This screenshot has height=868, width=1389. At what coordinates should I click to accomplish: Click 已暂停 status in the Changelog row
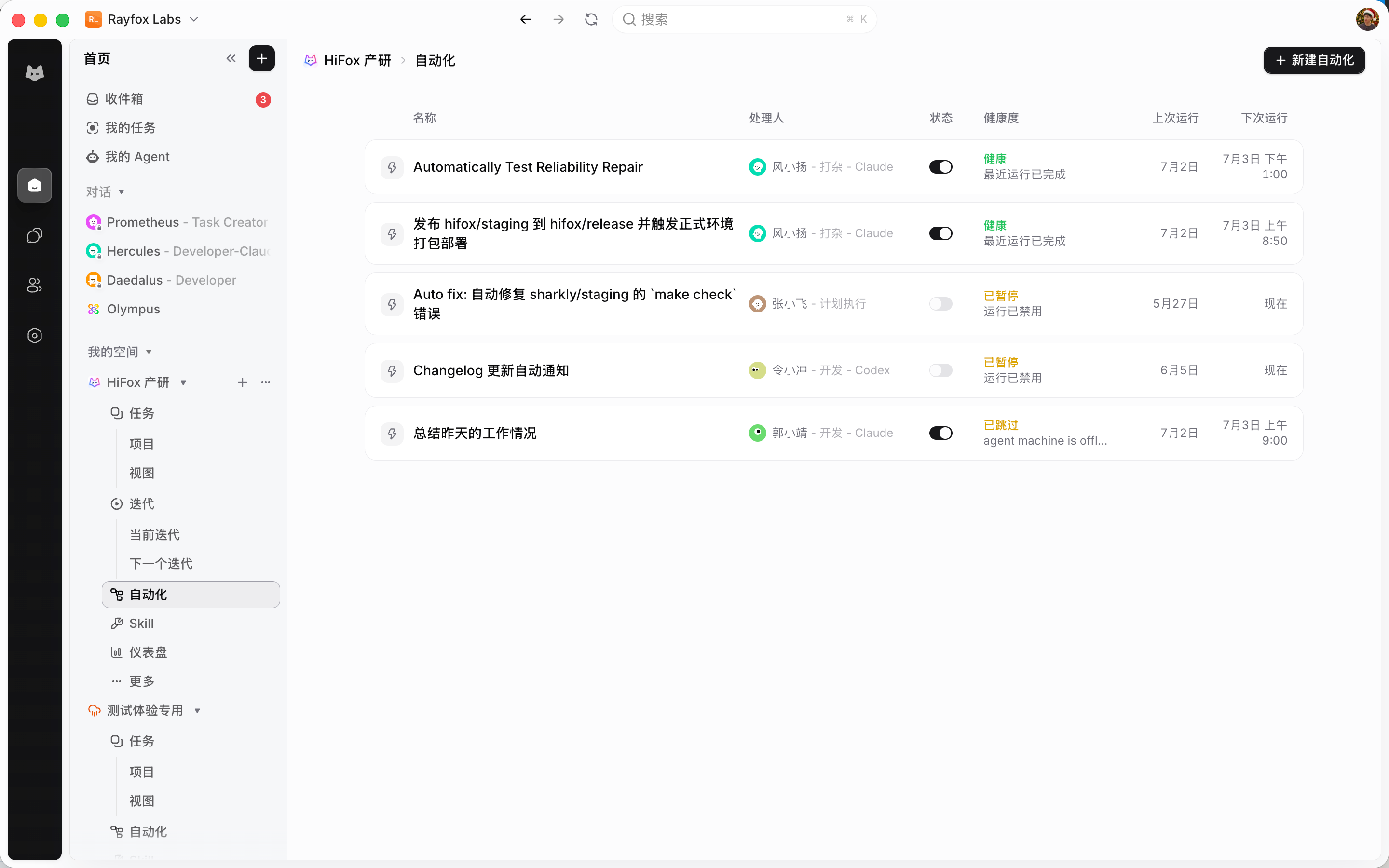point(1001,363)
